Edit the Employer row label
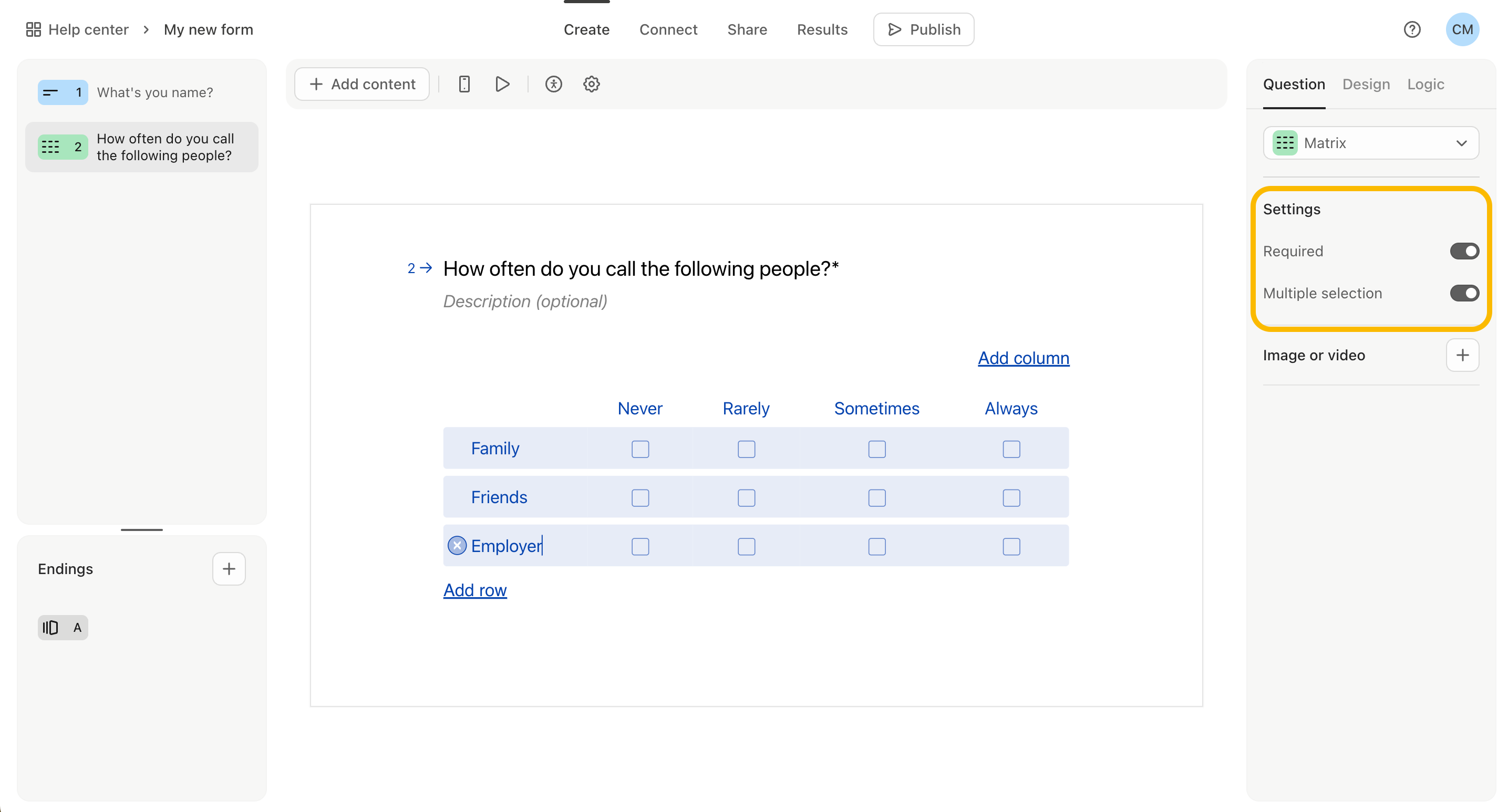 point(507,546)
